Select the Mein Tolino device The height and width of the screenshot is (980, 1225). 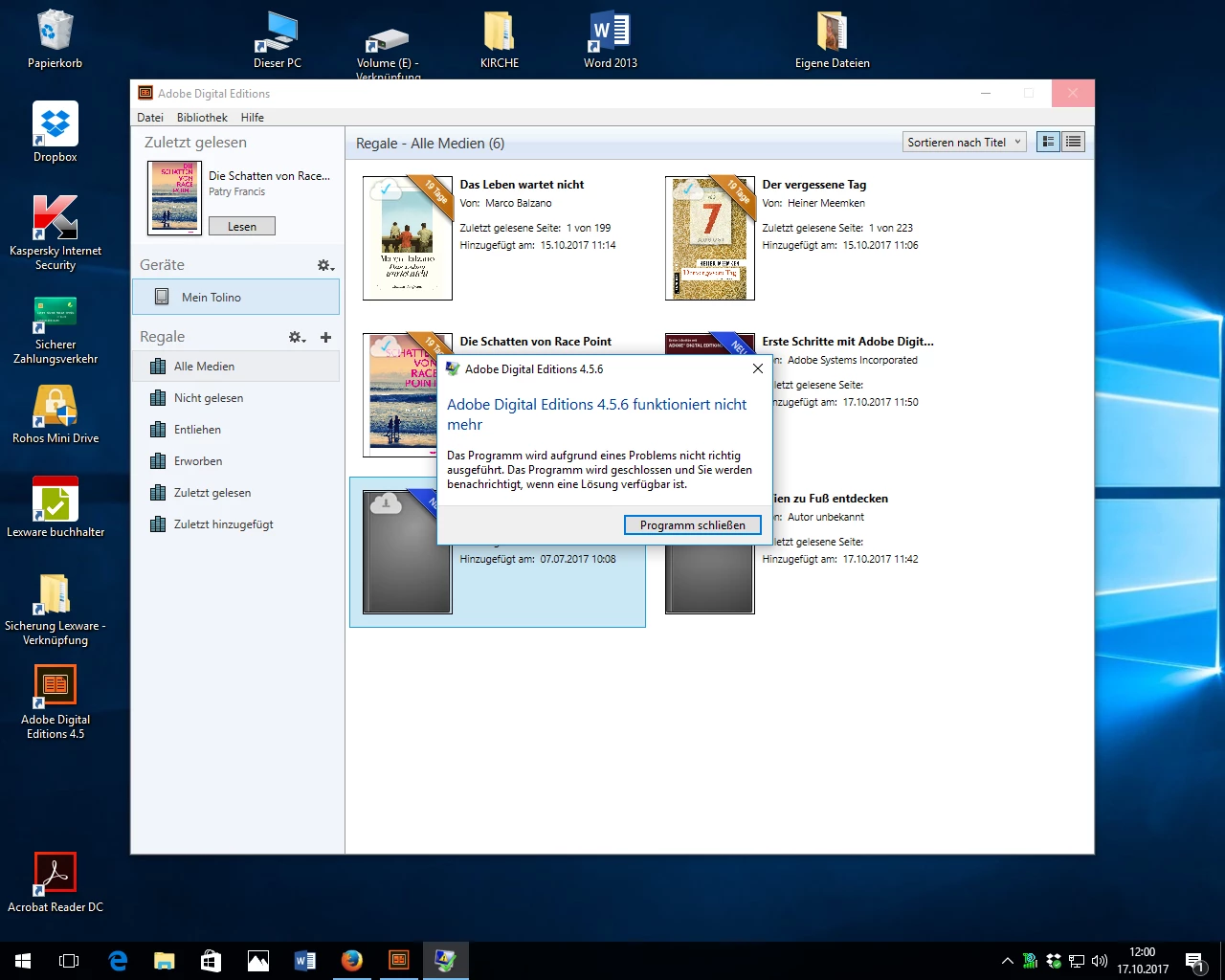[235, 297]
